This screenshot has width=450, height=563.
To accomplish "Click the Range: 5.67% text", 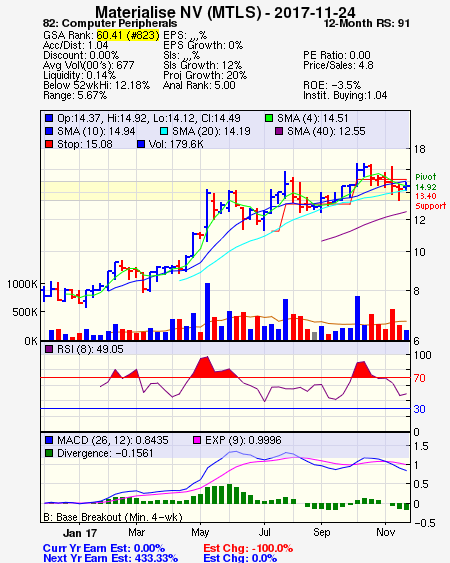I will (x=75, y=96).
